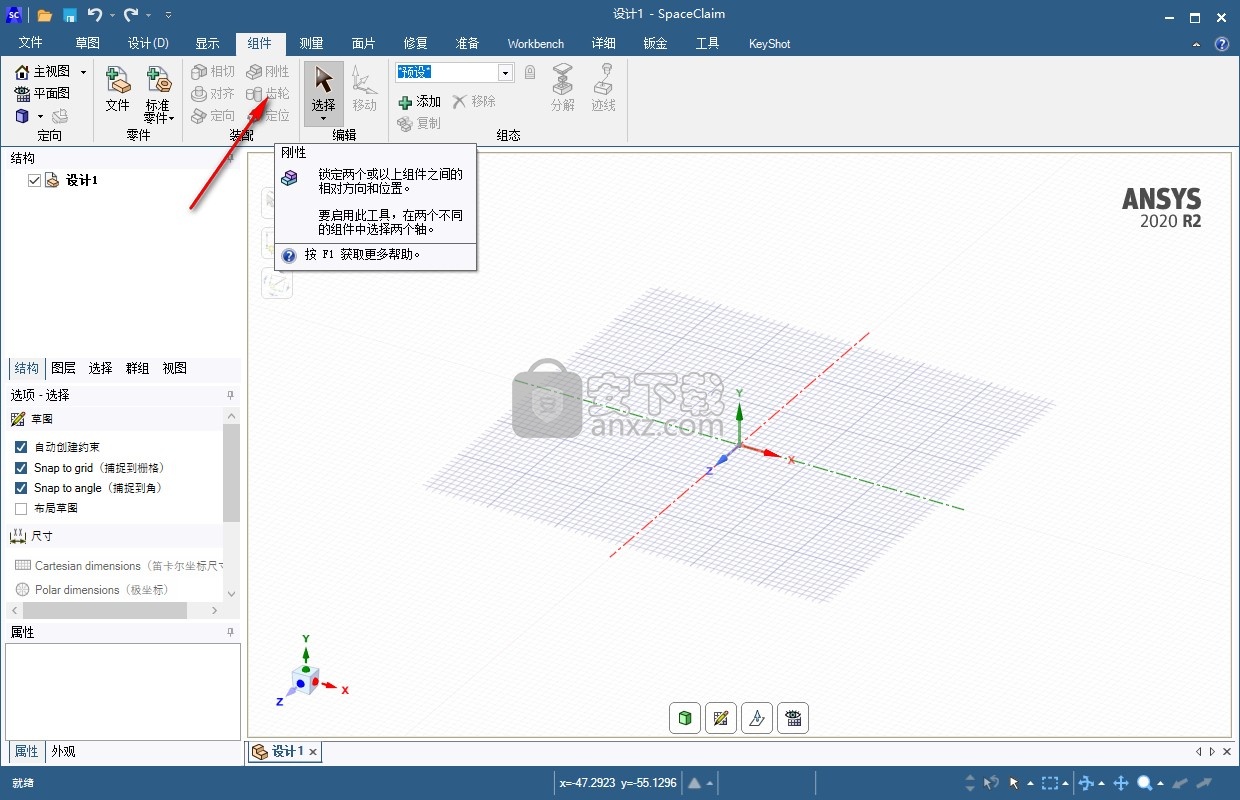
Task: Switch to the 图层 panel tab
Action: click(x=64, y=368)
